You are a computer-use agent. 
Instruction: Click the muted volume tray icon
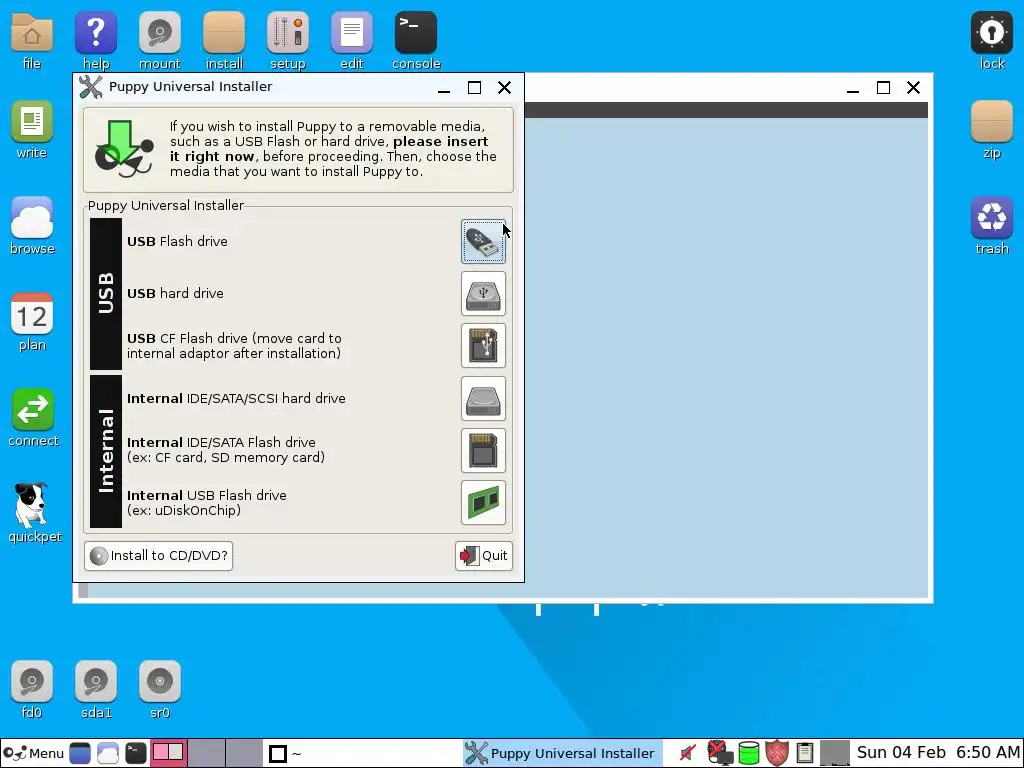click(687, 753)
